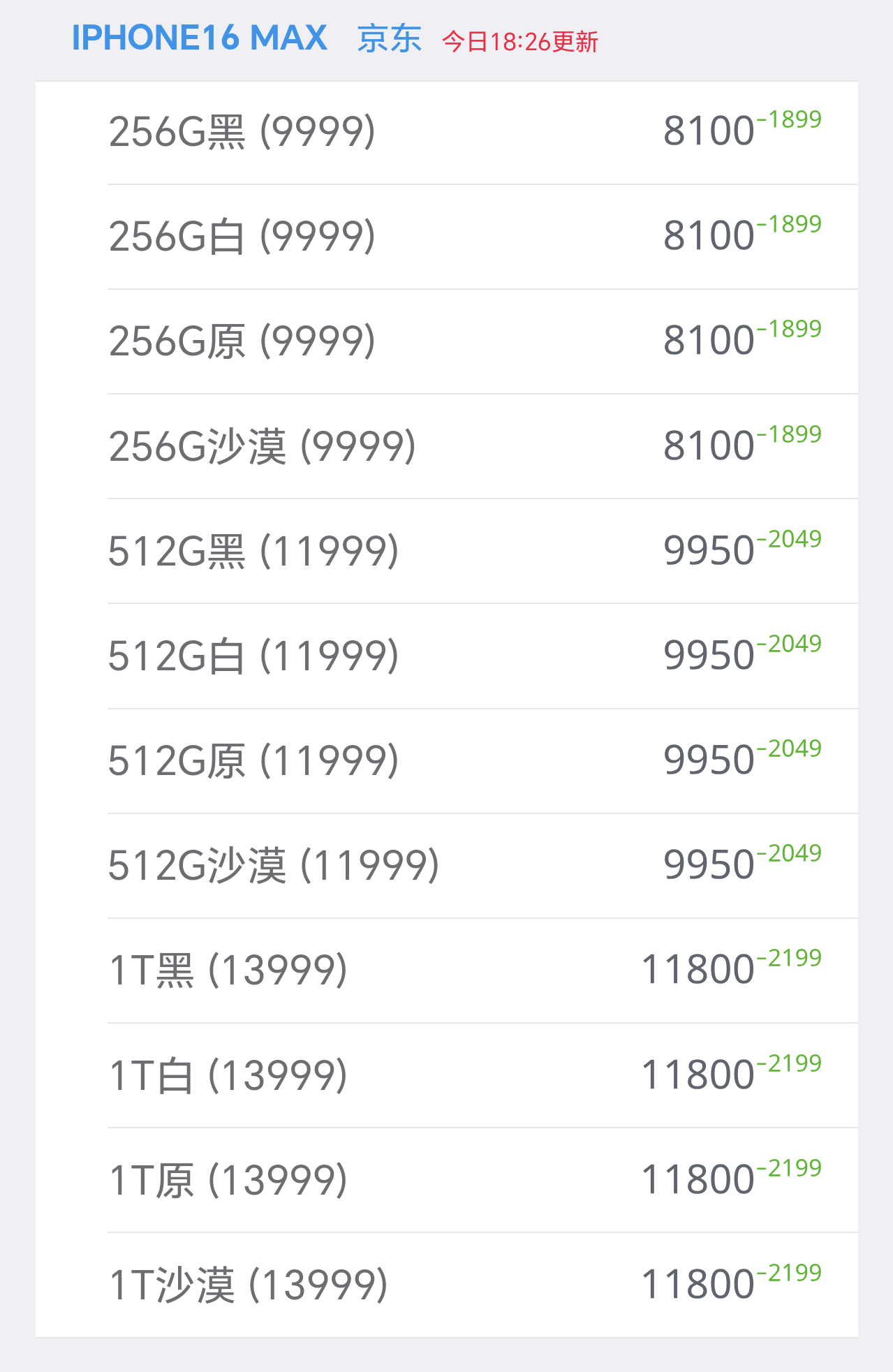Click the 11800 price for 1T白
Viewport: 893px width, 1372px height.
point(698,1075)
